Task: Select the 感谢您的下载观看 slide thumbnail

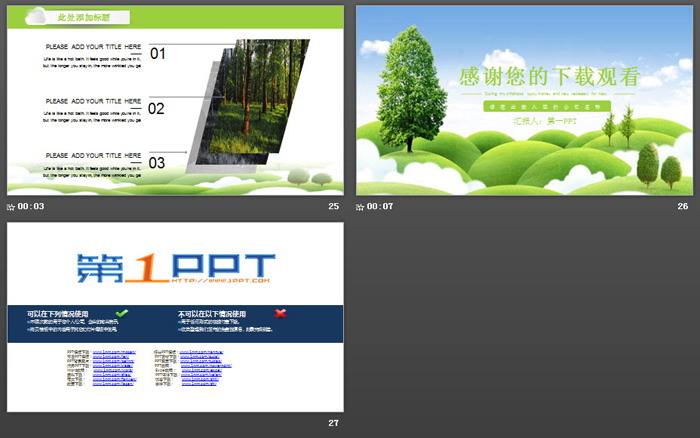Action: pyautogui.click(x=524, y=100)
